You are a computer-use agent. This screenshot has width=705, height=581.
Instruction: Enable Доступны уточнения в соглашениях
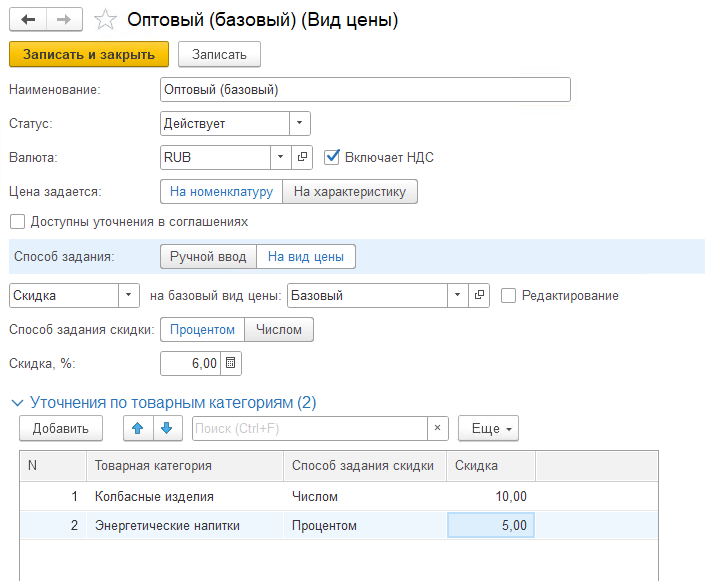tap(17, 222)
